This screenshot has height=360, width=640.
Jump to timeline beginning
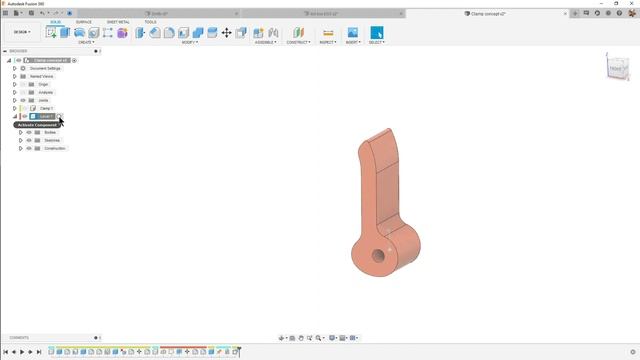6,352
